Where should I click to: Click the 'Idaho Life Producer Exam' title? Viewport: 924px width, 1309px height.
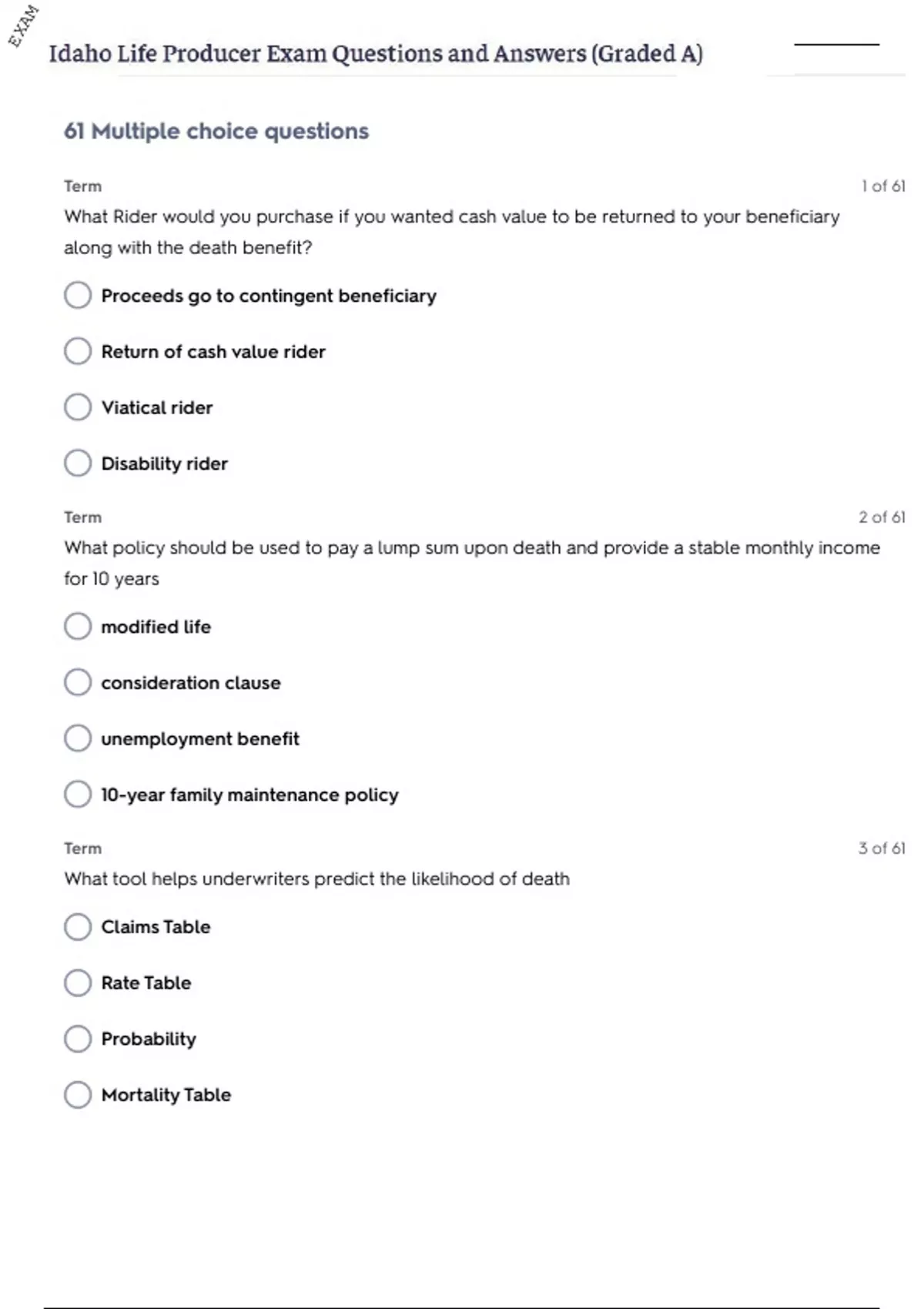click(375, 54)
